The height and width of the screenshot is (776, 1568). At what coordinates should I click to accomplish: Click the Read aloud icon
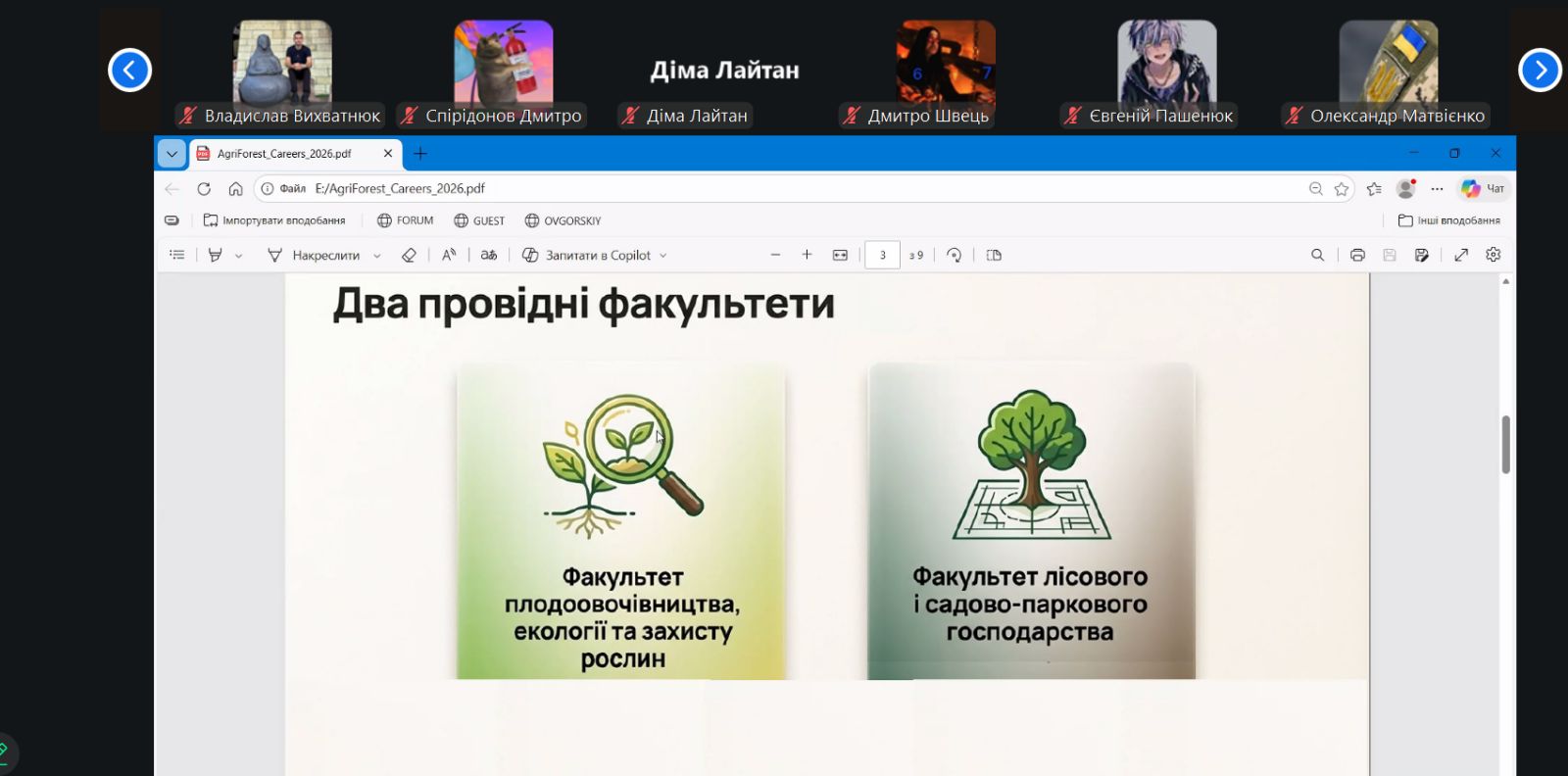pyautogui.click(x=449, y=255)
